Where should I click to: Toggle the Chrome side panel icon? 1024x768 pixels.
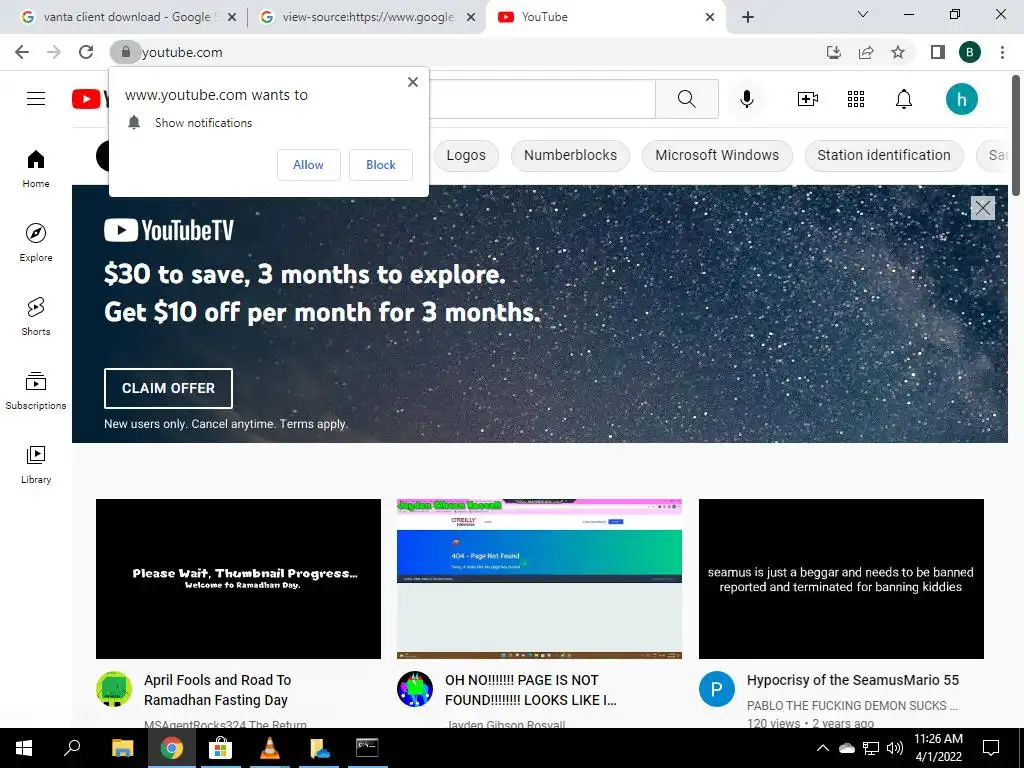tap(938, 52)
